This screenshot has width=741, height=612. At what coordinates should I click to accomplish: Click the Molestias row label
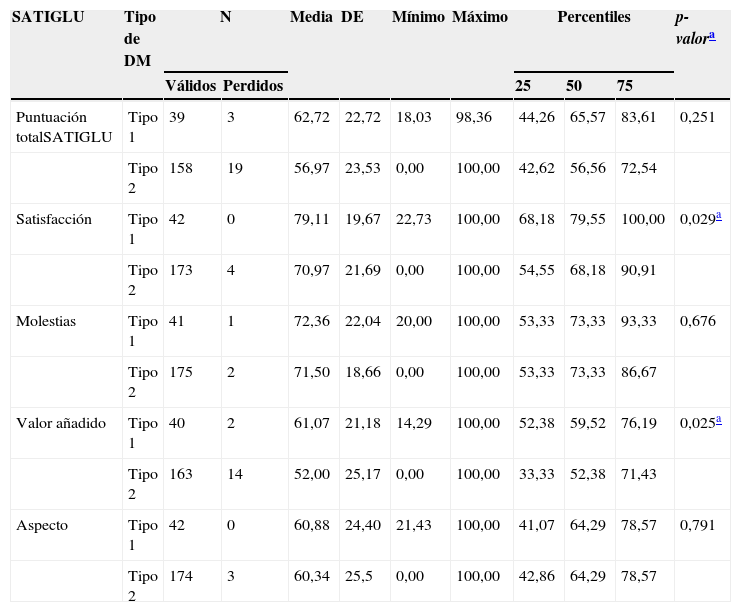pyautogui.click(x=46, y=321)
